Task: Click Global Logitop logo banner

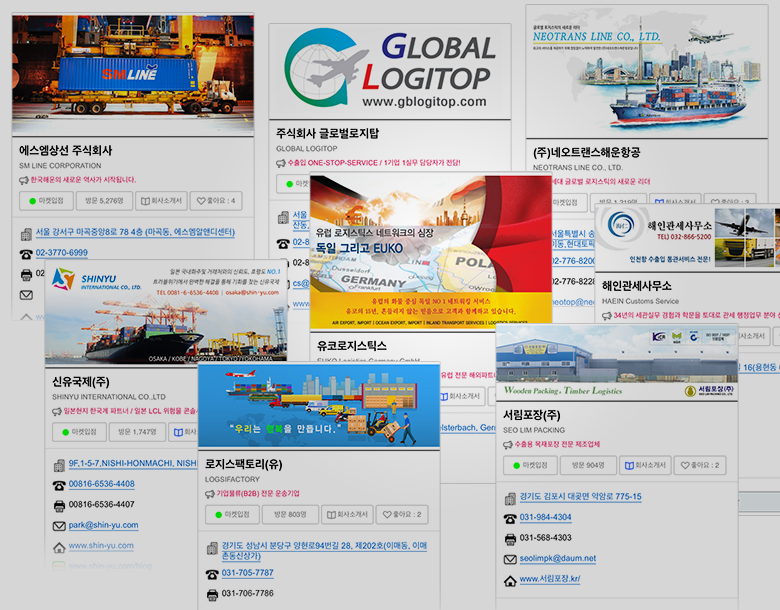Action: tap(390, 71)
